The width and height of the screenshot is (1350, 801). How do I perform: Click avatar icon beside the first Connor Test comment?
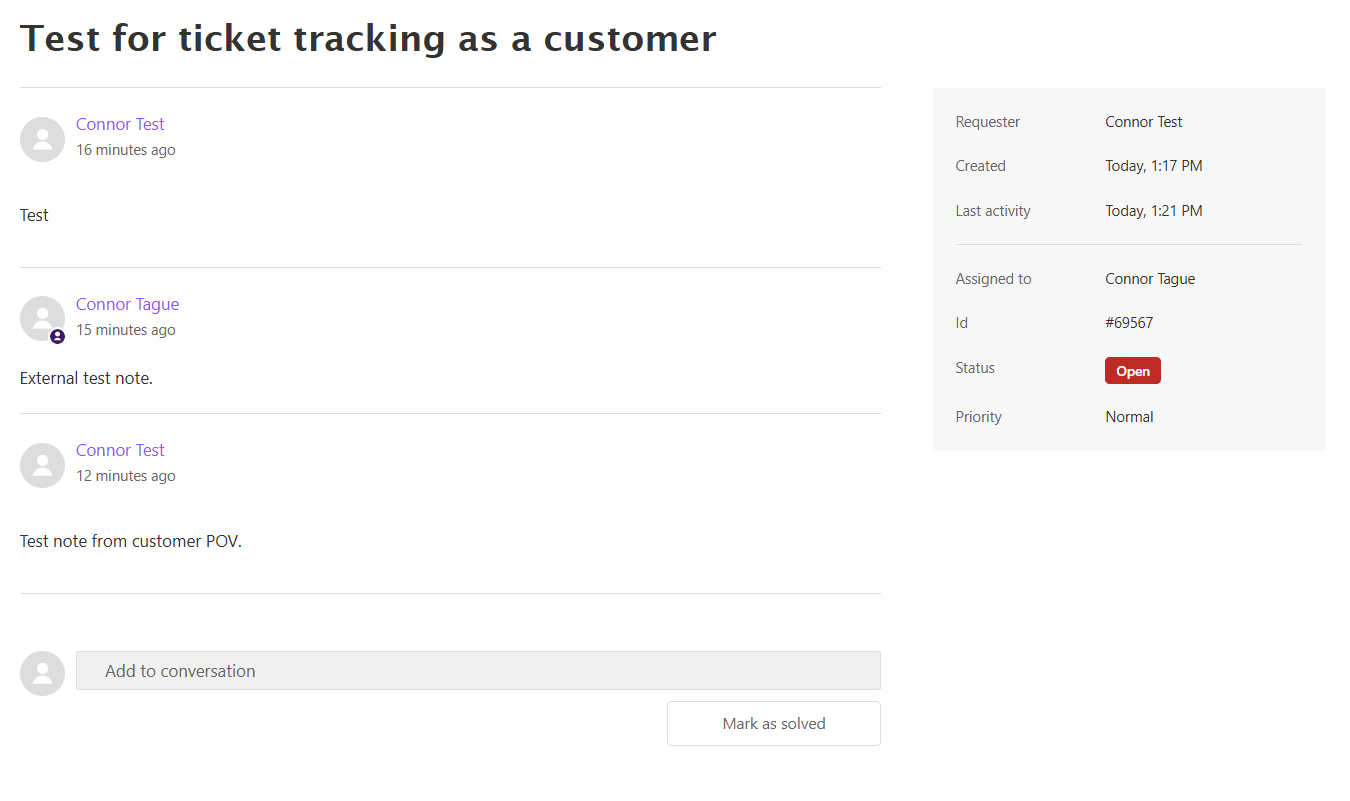point(42,139)
